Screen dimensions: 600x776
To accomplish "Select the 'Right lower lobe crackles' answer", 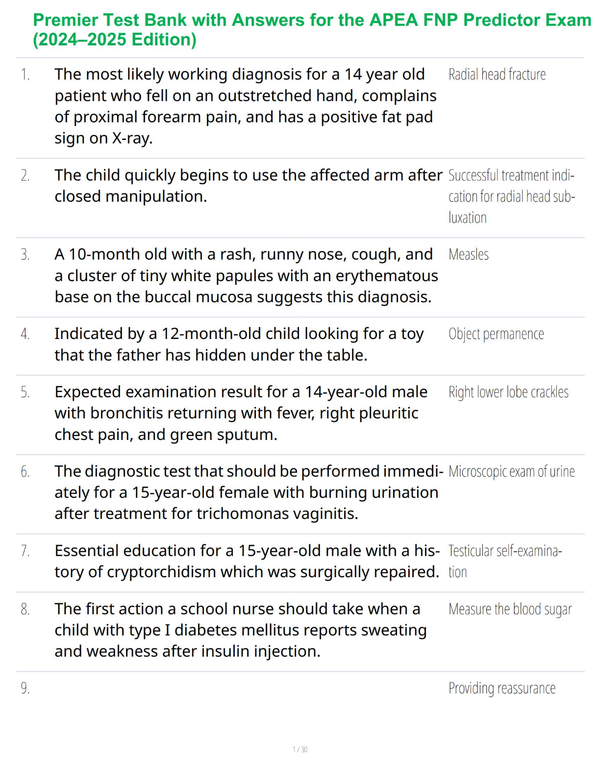I will coord(508,392).
